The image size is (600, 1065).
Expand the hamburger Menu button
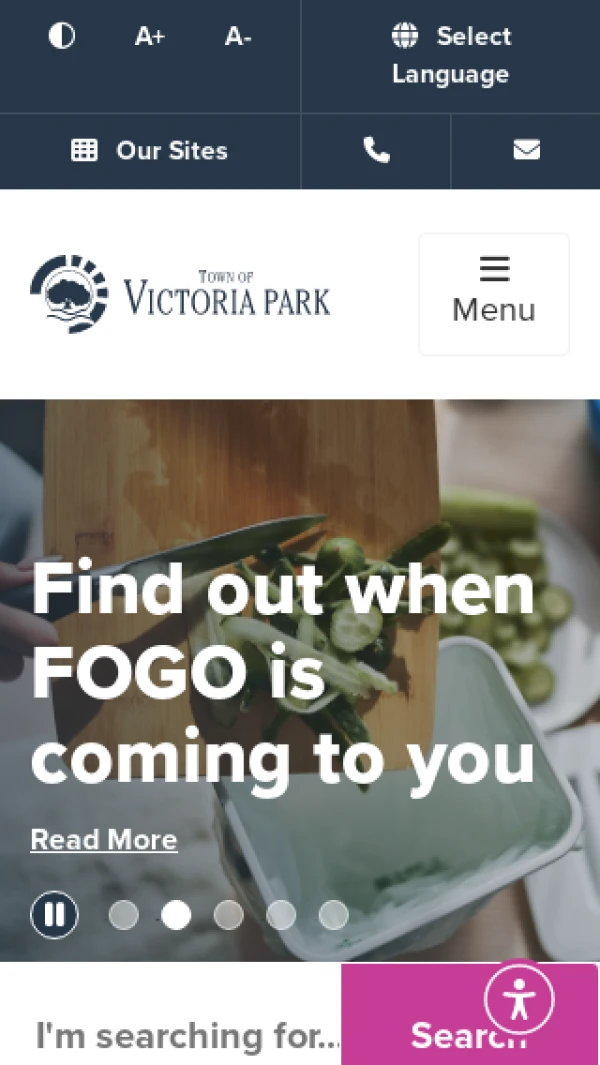click(x=494, y=294)
